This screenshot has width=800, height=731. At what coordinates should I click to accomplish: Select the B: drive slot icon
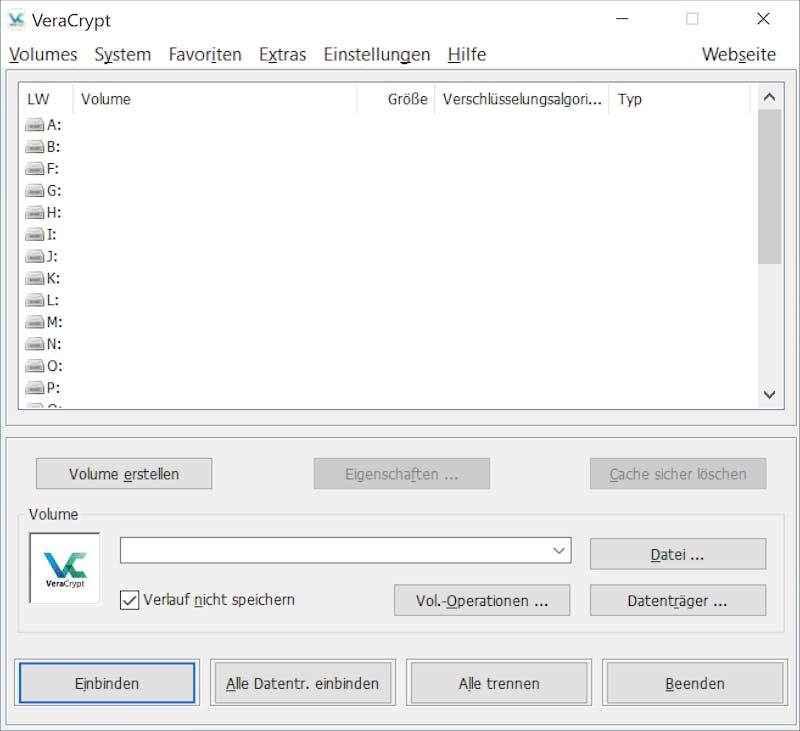[x=34, y=147]
